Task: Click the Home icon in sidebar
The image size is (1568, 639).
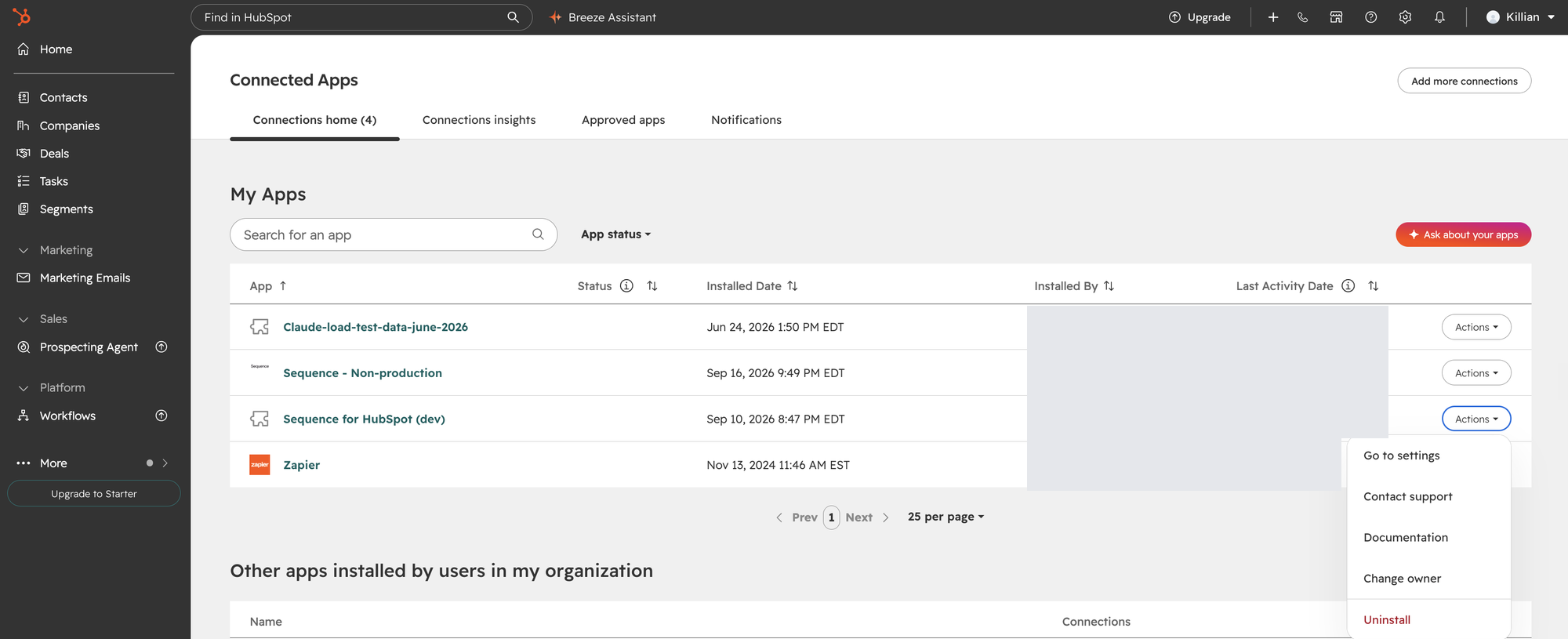Action: pyautogui.click(x=24, y=49)
